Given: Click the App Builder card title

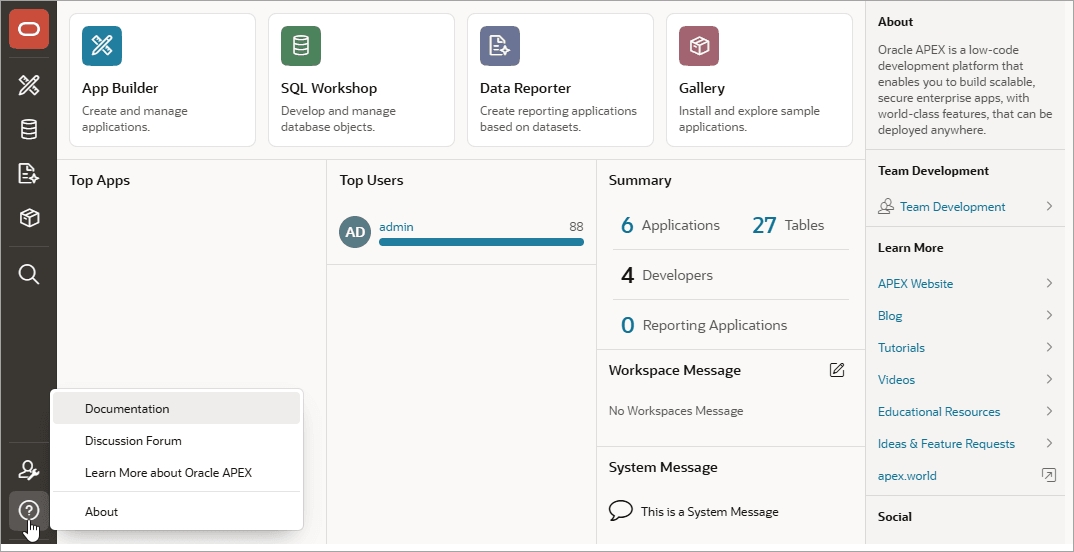Looking at the screenshot, I should point(120,88).
